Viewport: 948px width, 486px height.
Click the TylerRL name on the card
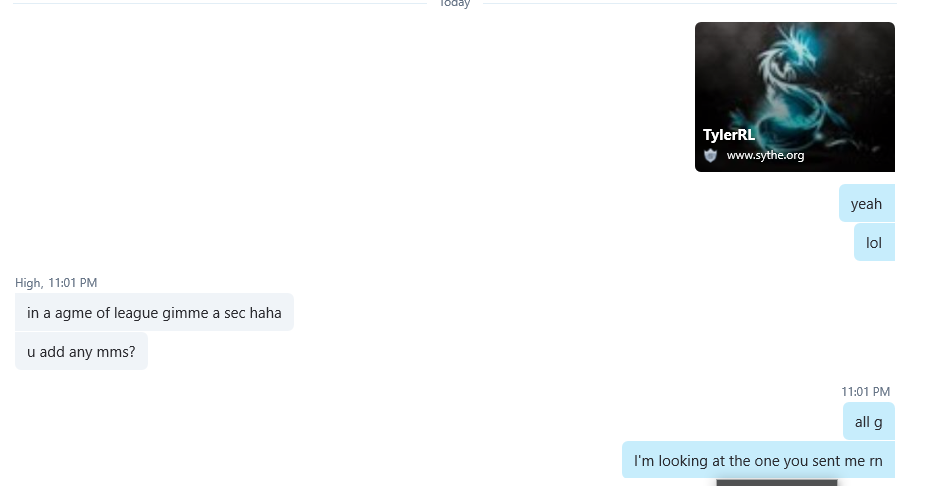(729, 135)
